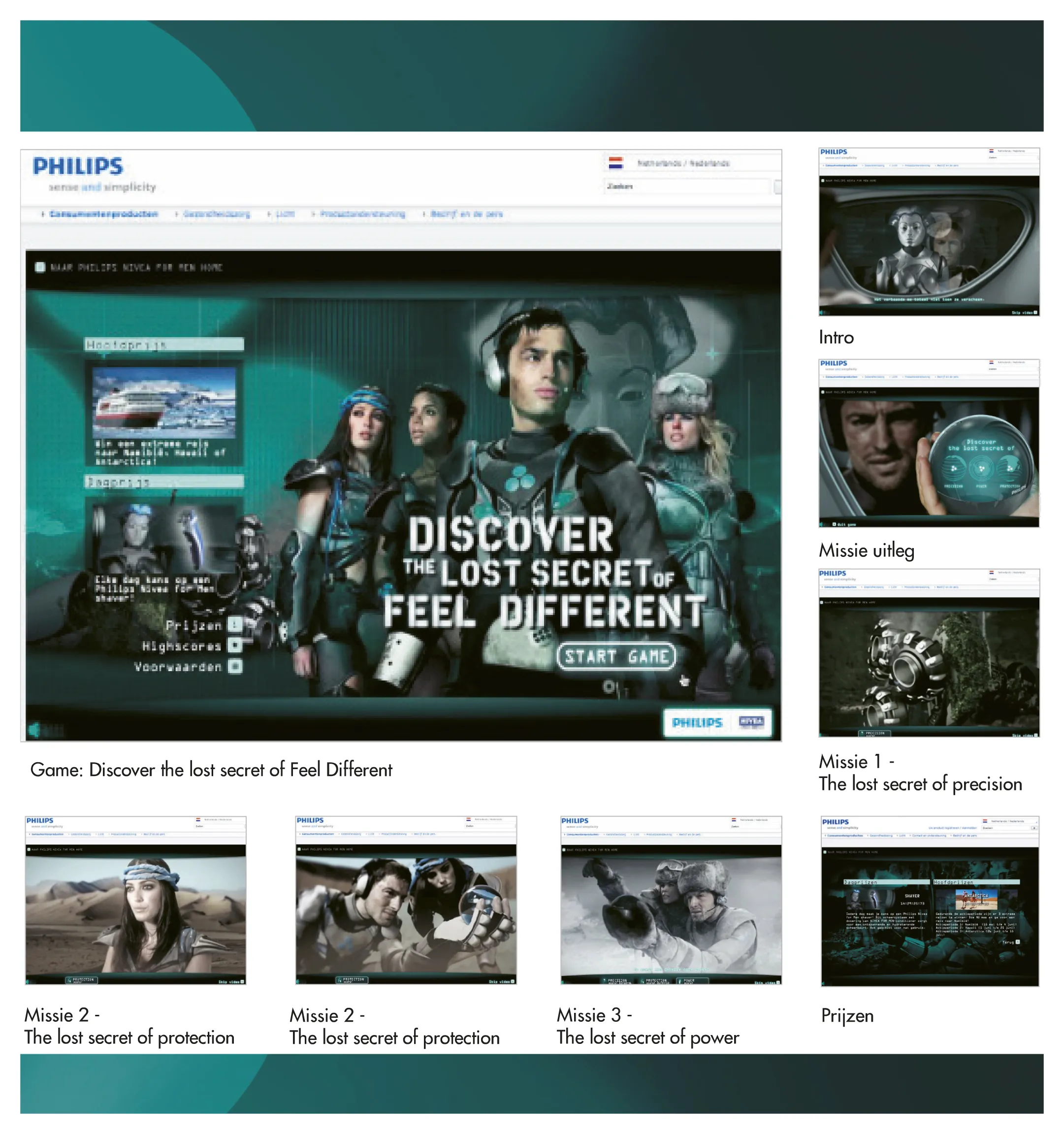
Task: Open the Voorwaarden option in the game menu
Action: (x=188, y=666)
